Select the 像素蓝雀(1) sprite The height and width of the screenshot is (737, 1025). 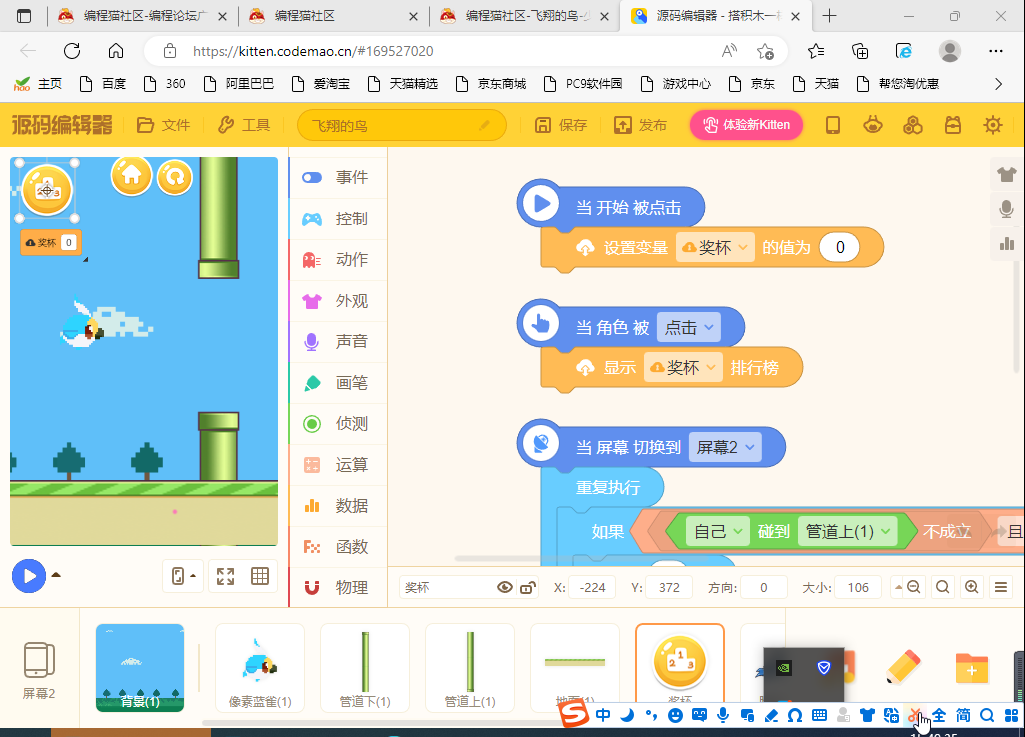click(260, 668)
